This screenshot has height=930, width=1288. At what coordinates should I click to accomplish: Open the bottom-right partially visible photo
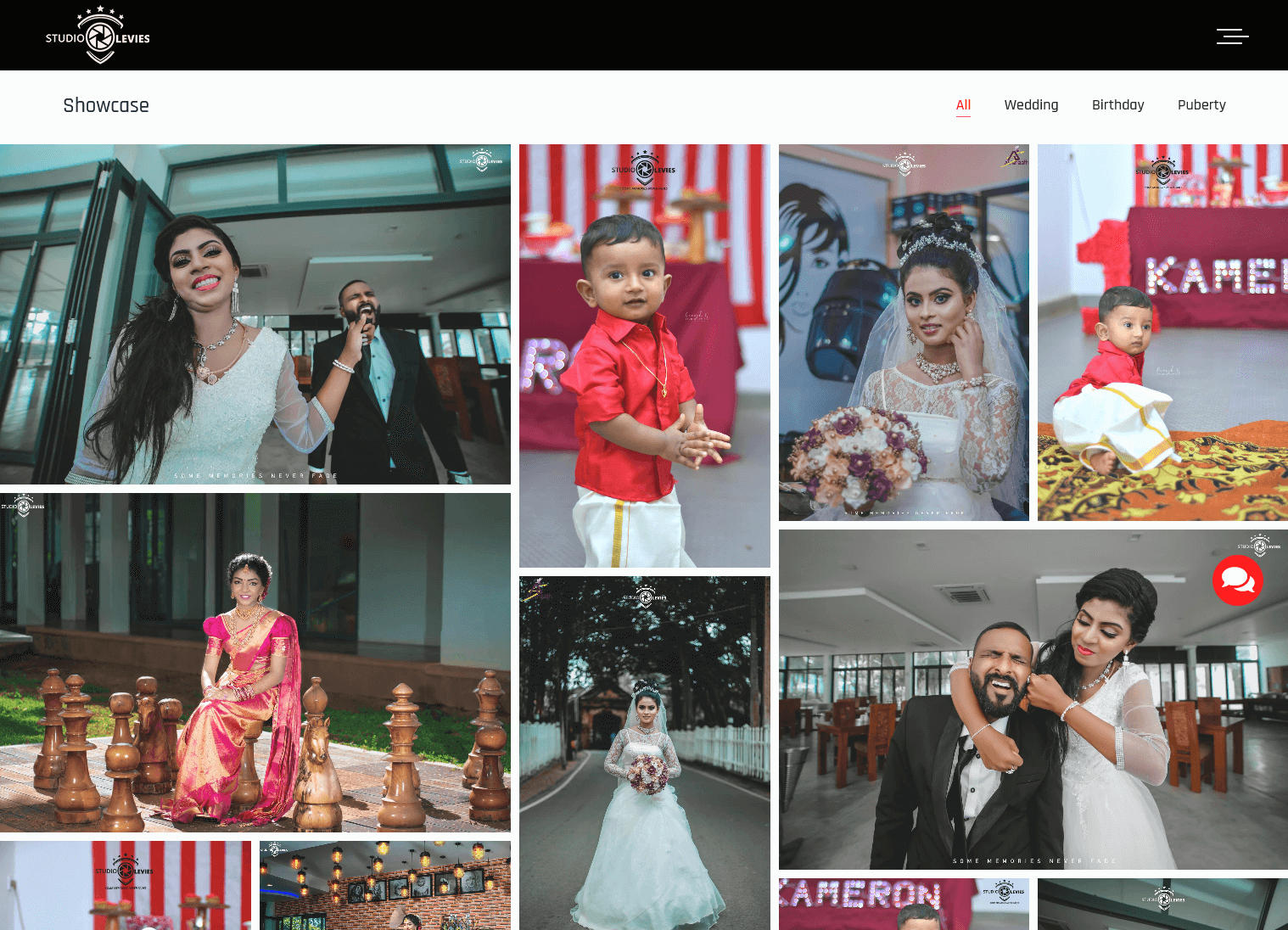pyautogui.click(x=1162, y=904)
